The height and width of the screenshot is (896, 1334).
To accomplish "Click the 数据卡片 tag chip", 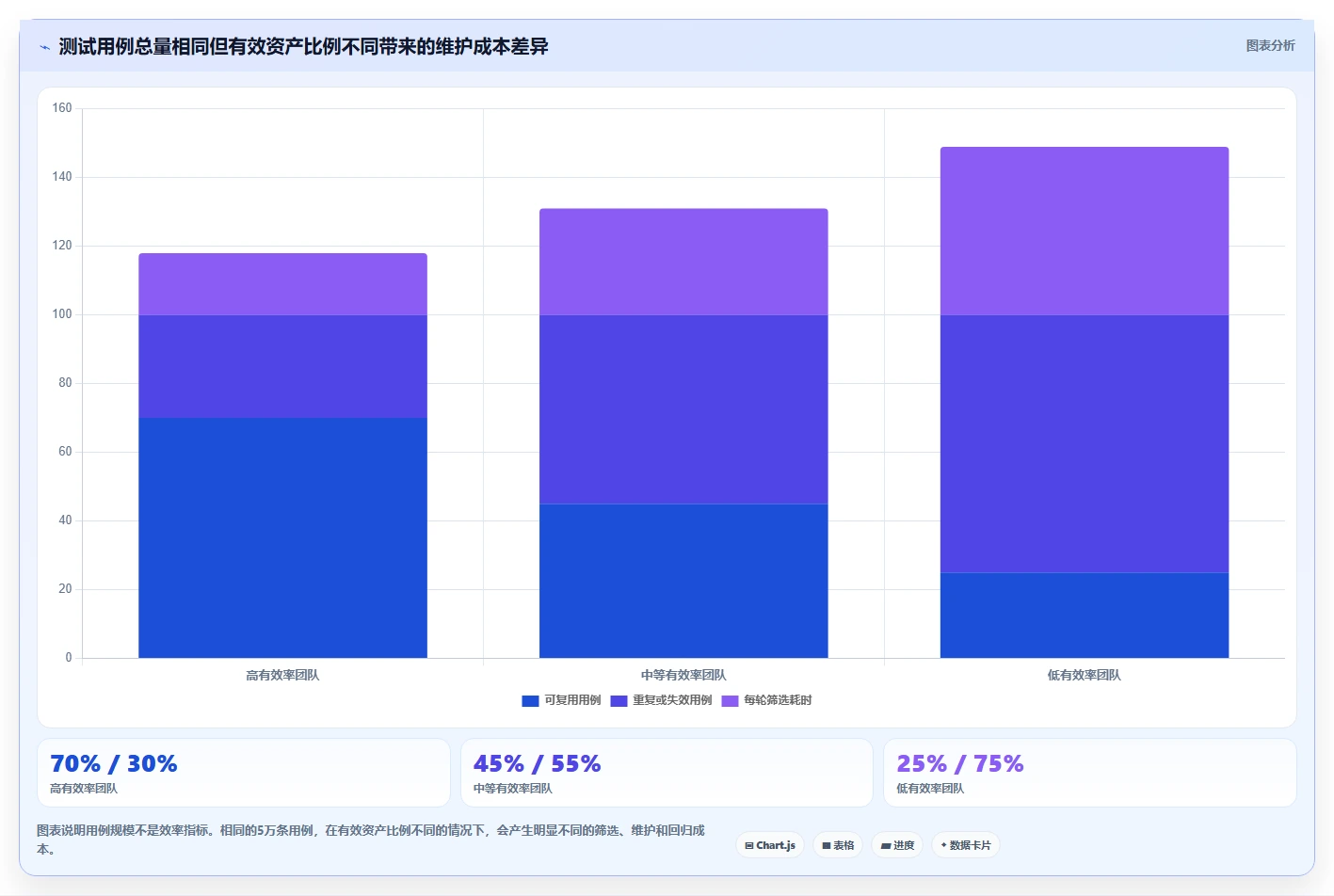I will click(x=966, y=845).
